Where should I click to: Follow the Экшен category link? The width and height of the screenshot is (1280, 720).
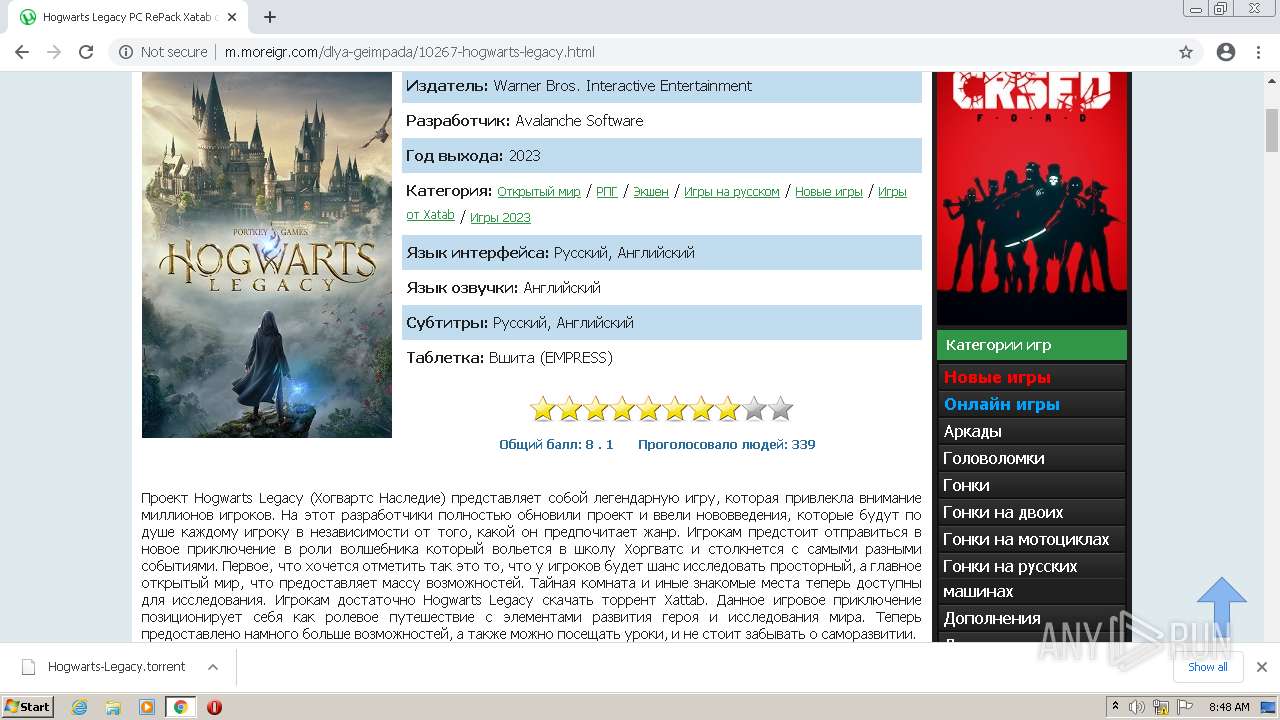pos(651,192)
